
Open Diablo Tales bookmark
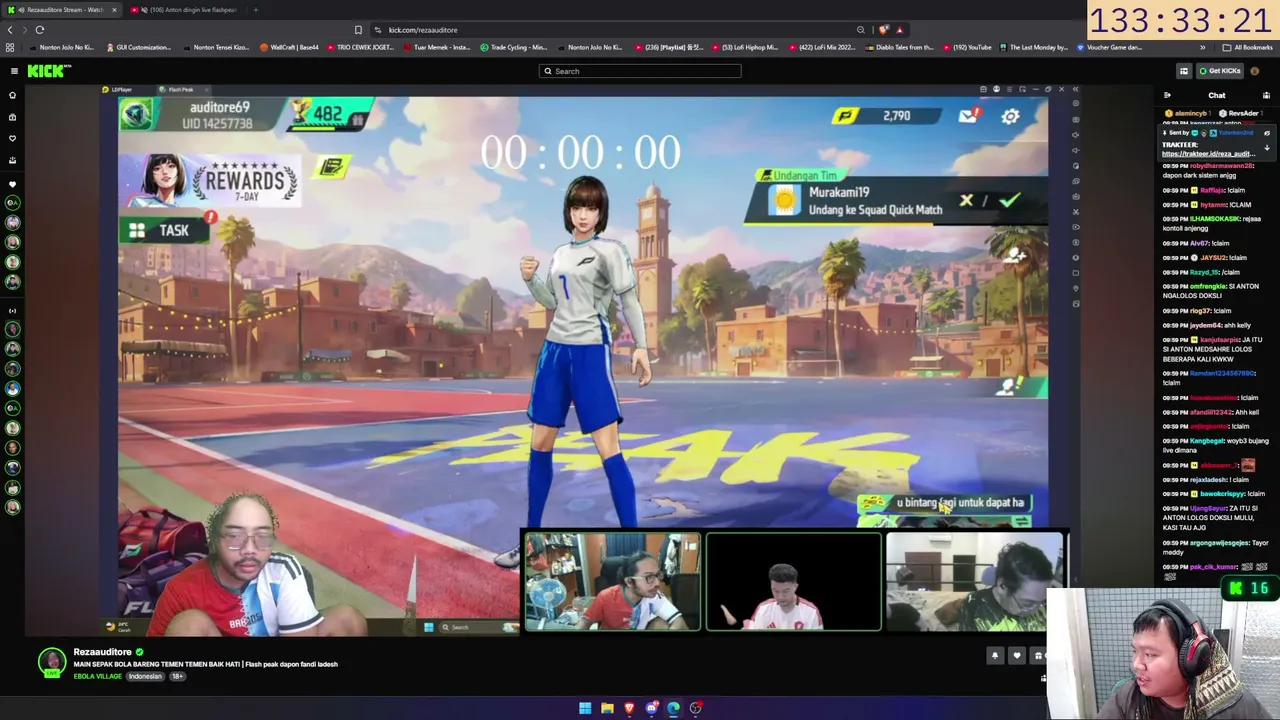coord(898,47)
